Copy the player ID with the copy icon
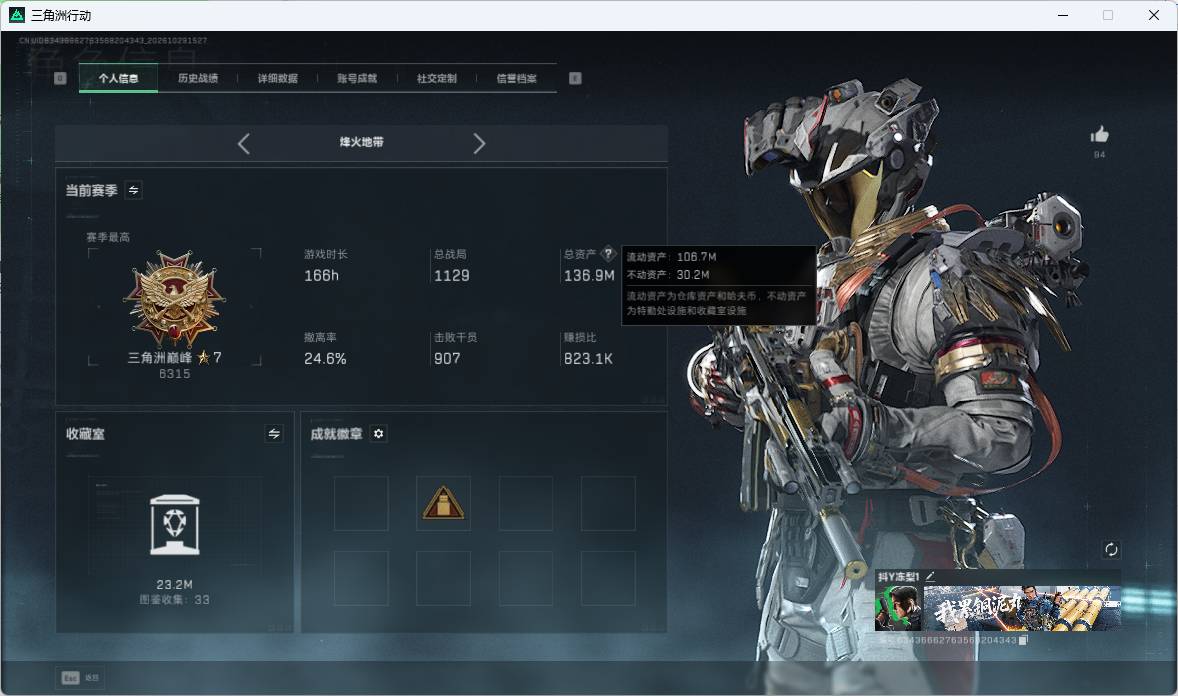Image resolution: width=1178 pixels, height=696 pixels. click(1022, 640)
